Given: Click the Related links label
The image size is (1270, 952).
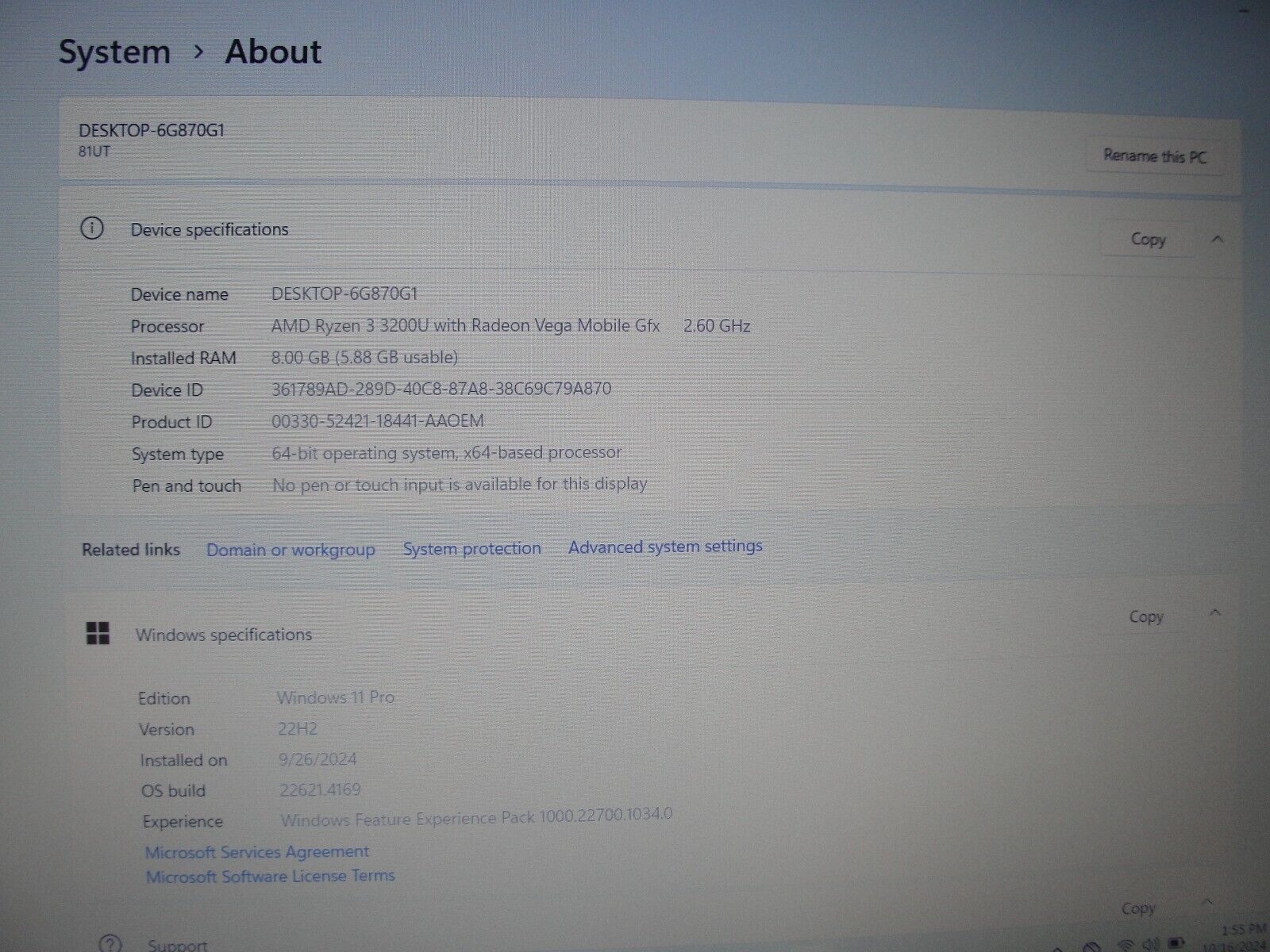Looking at the screenshot, I should coord(131,550).
